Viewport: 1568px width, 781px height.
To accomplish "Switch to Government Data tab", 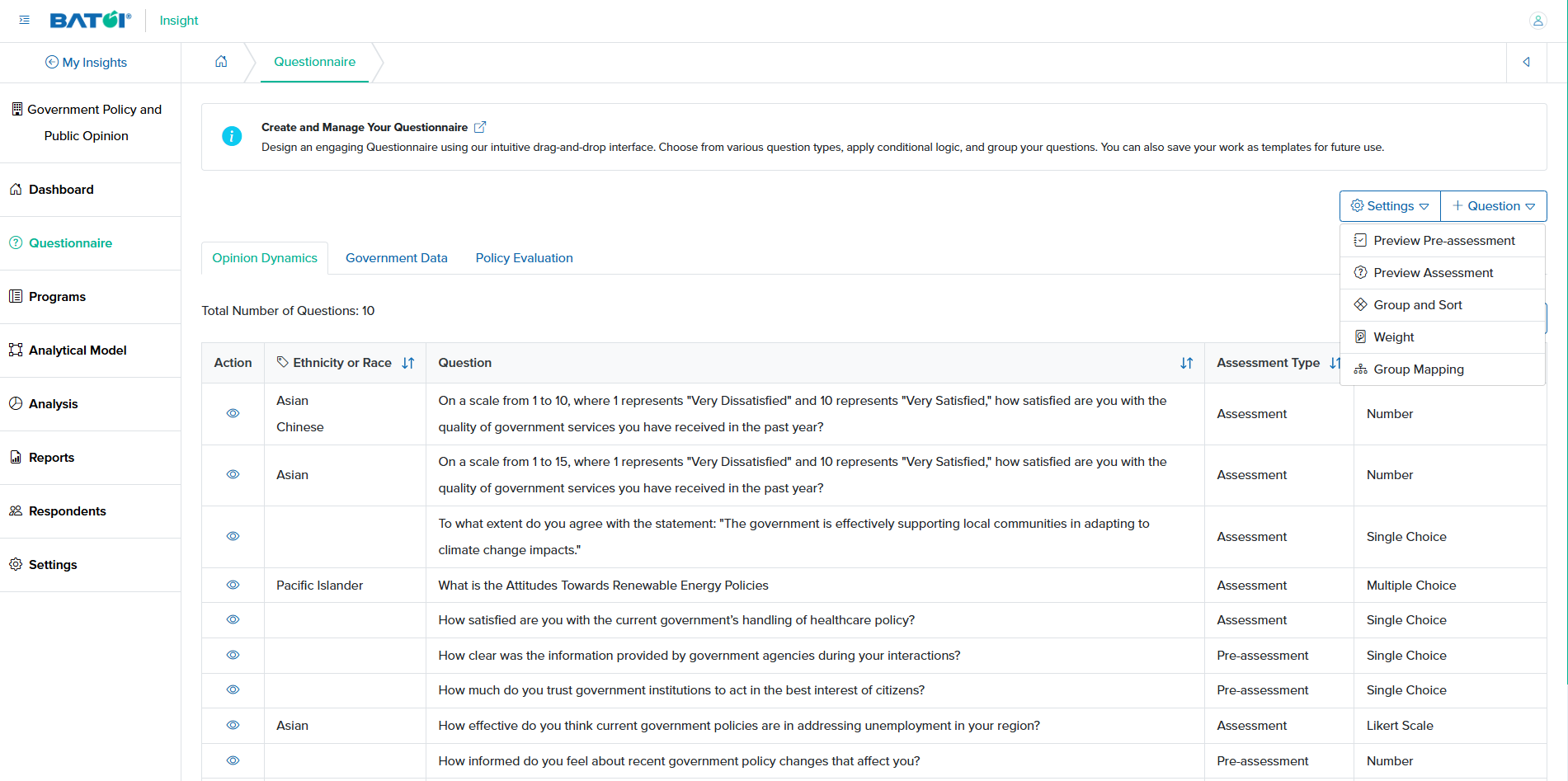I will pyautogui.click(x=397, y=258).
